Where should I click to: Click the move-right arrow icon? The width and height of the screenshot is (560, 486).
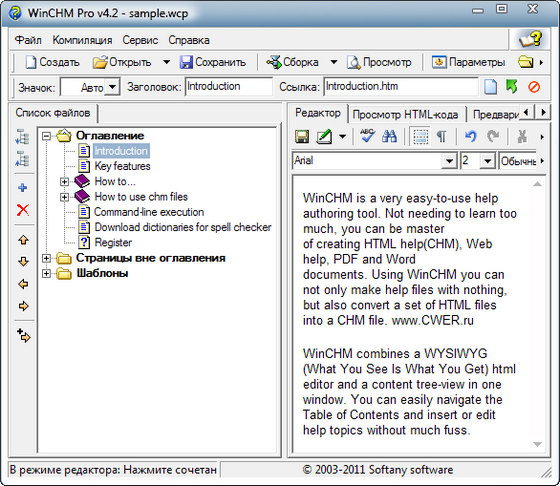pos(24,306)
